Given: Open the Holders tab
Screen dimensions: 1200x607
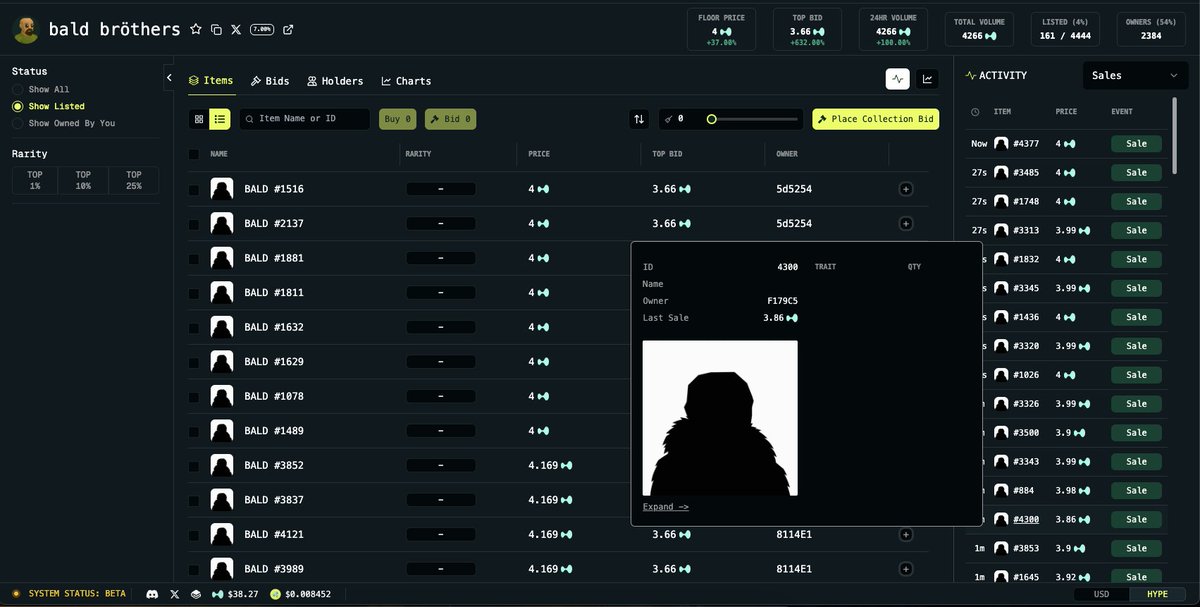Looking at the screenshot, I should click(335, 81).
